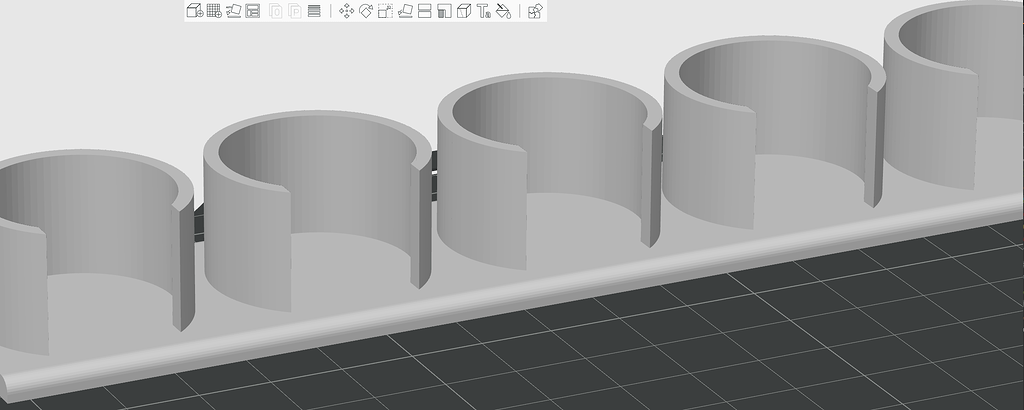1024x410 pixels.
Task: Click the Add object cube icon
Action: point(194,11)
